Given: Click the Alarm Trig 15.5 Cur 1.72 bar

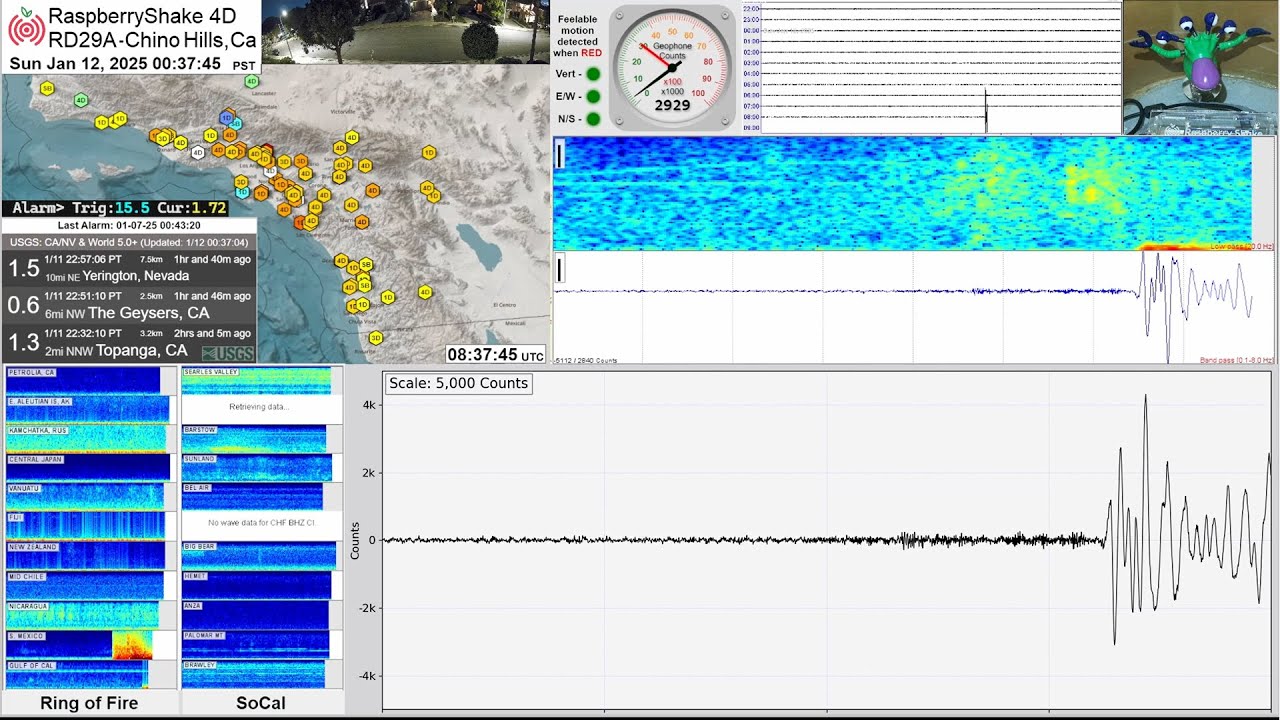Looking at the screenshot, I should [115, 208].
